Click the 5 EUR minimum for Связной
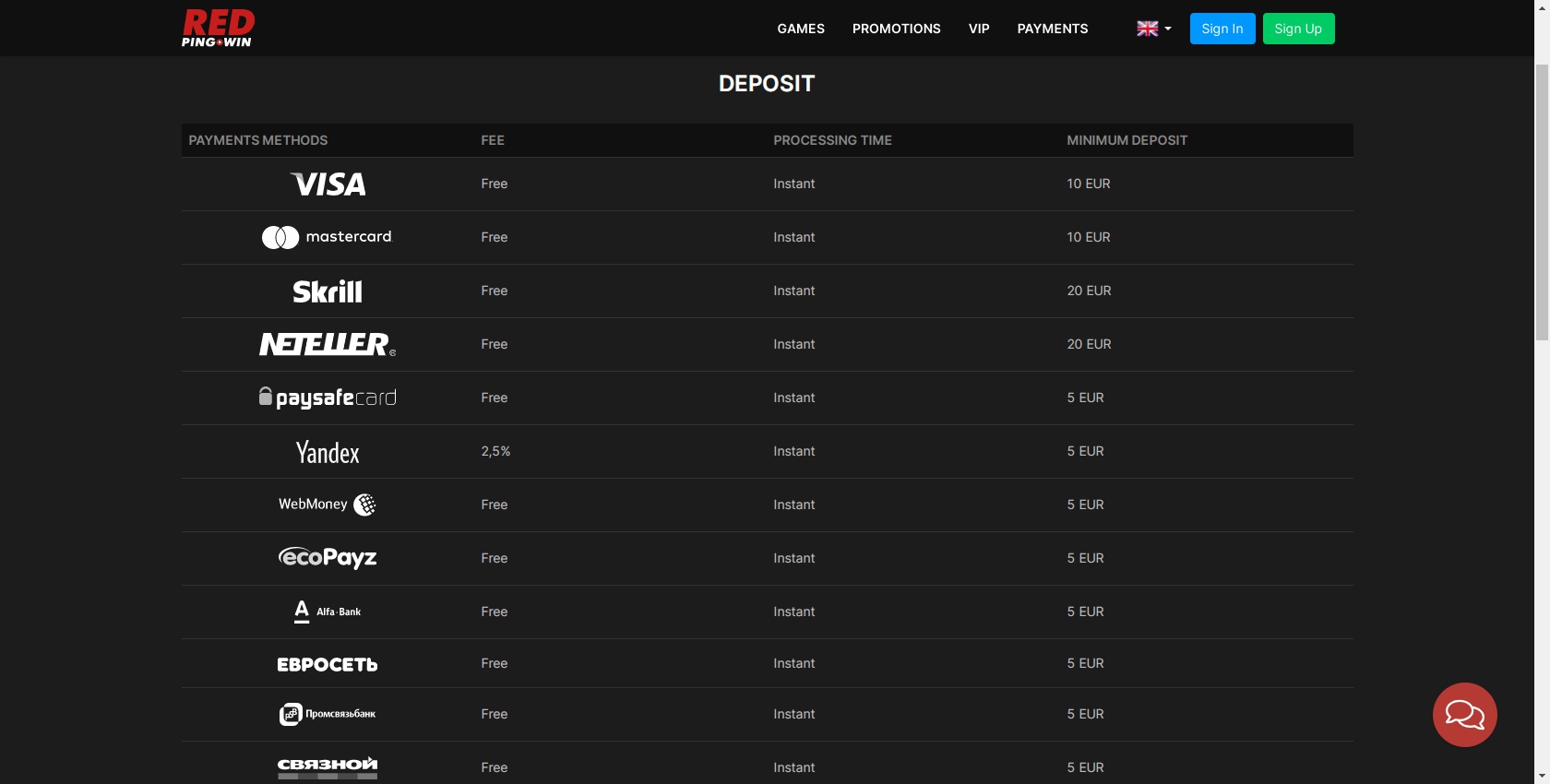 [1085, 767]
